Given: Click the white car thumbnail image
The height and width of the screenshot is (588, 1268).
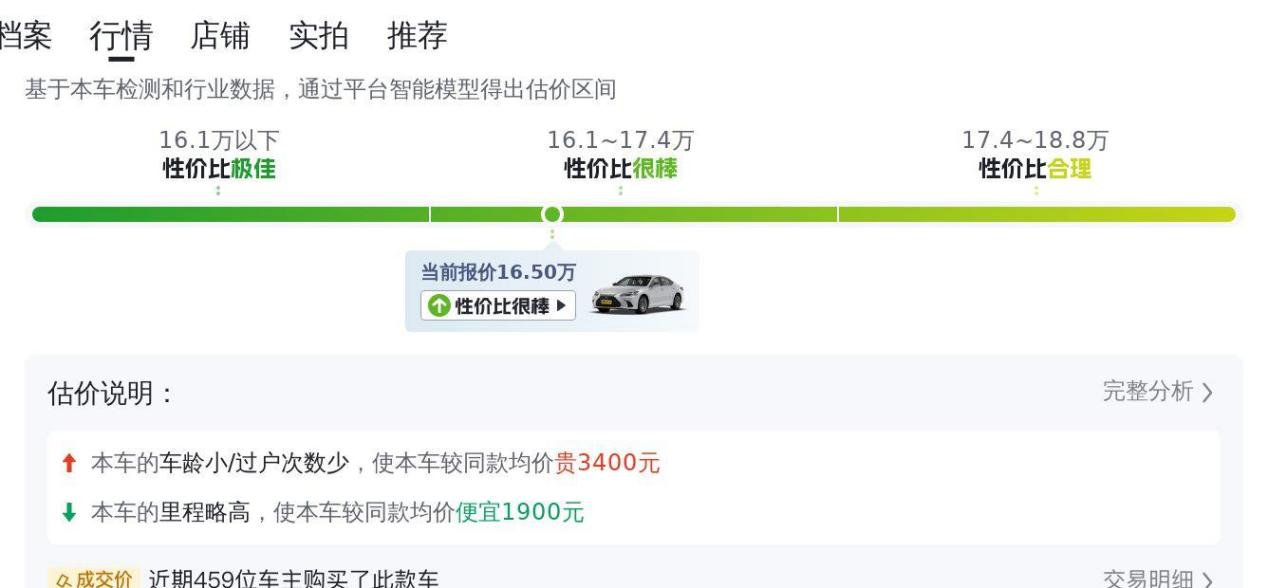Looking at the screenshot, I should tap(638, 294).
